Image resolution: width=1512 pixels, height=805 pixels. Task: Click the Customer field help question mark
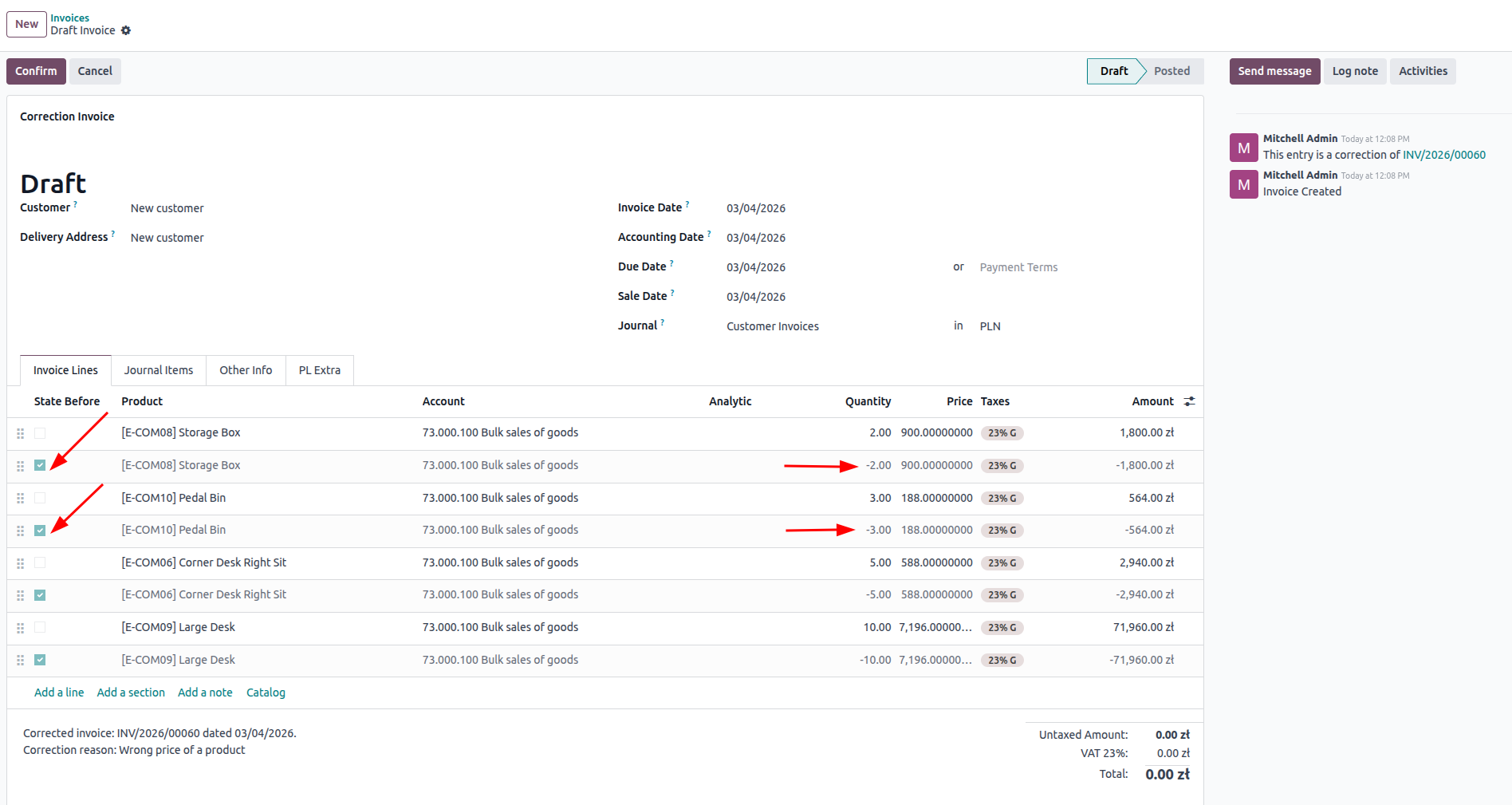click(x=76, y=204)
